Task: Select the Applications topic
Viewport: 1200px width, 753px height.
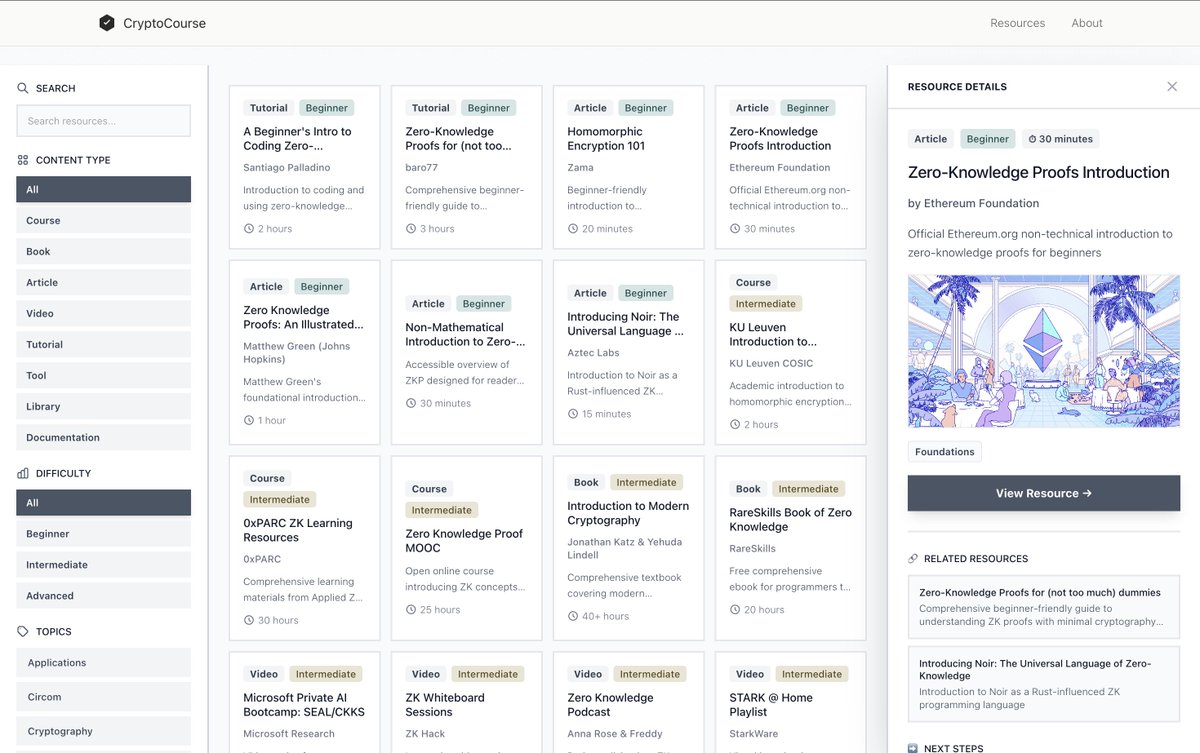Action: [x=104, y=663]
